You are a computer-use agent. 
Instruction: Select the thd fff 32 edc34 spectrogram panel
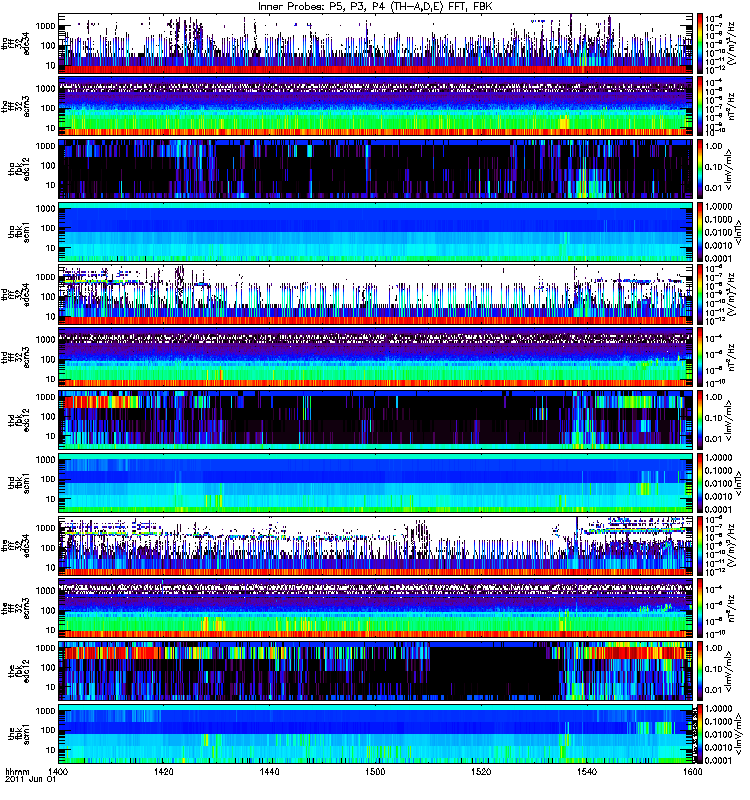(x=376, y=294)
